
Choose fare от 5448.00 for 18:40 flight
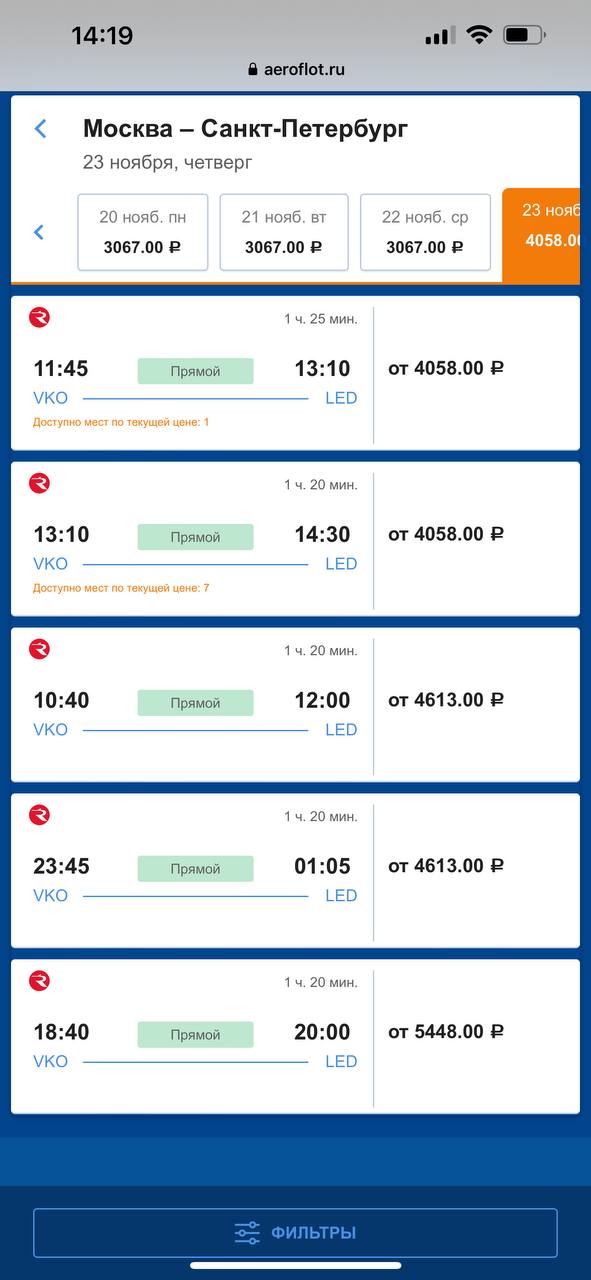[446, 1032]
